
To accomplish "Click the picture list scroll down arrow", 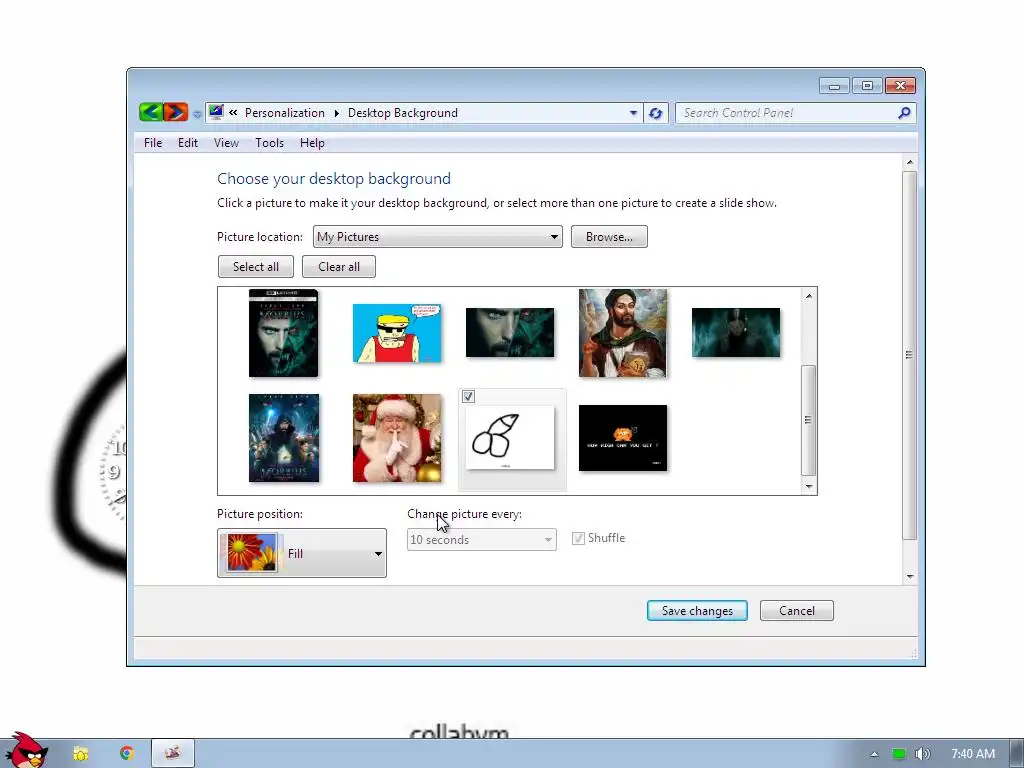I will point(808,487).
